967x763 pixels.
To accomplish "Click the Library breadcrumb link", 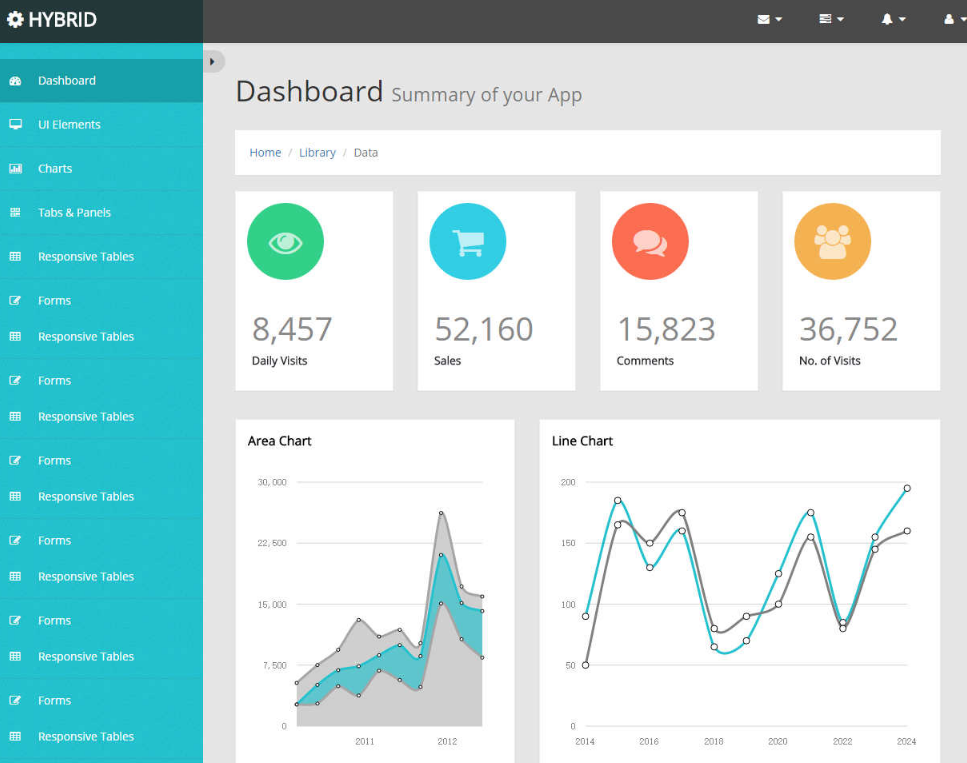I will click(317, 153).
